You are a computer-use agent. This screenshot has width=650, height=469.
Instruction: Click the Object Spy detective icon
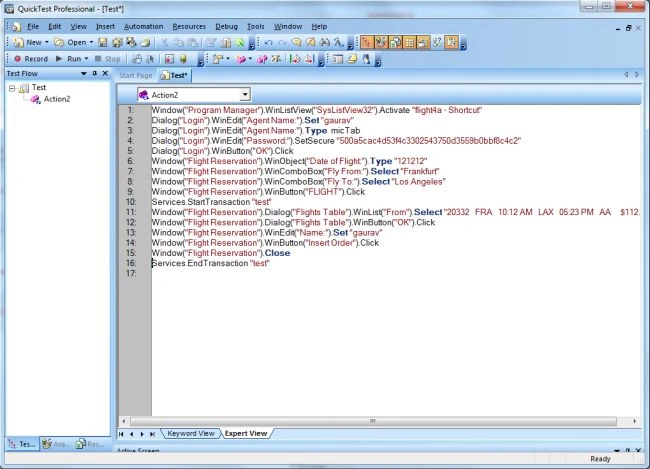367,59
